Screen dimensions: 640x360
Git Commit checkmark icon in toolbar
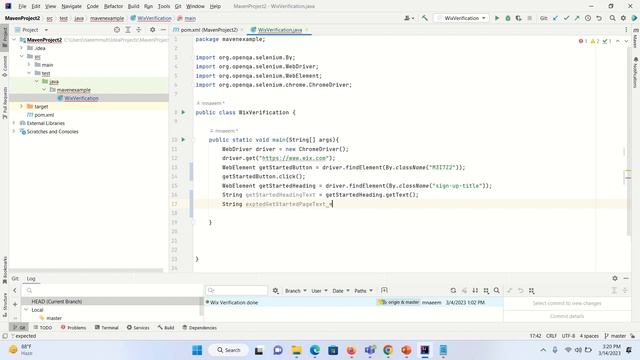[x=566, y=18]
